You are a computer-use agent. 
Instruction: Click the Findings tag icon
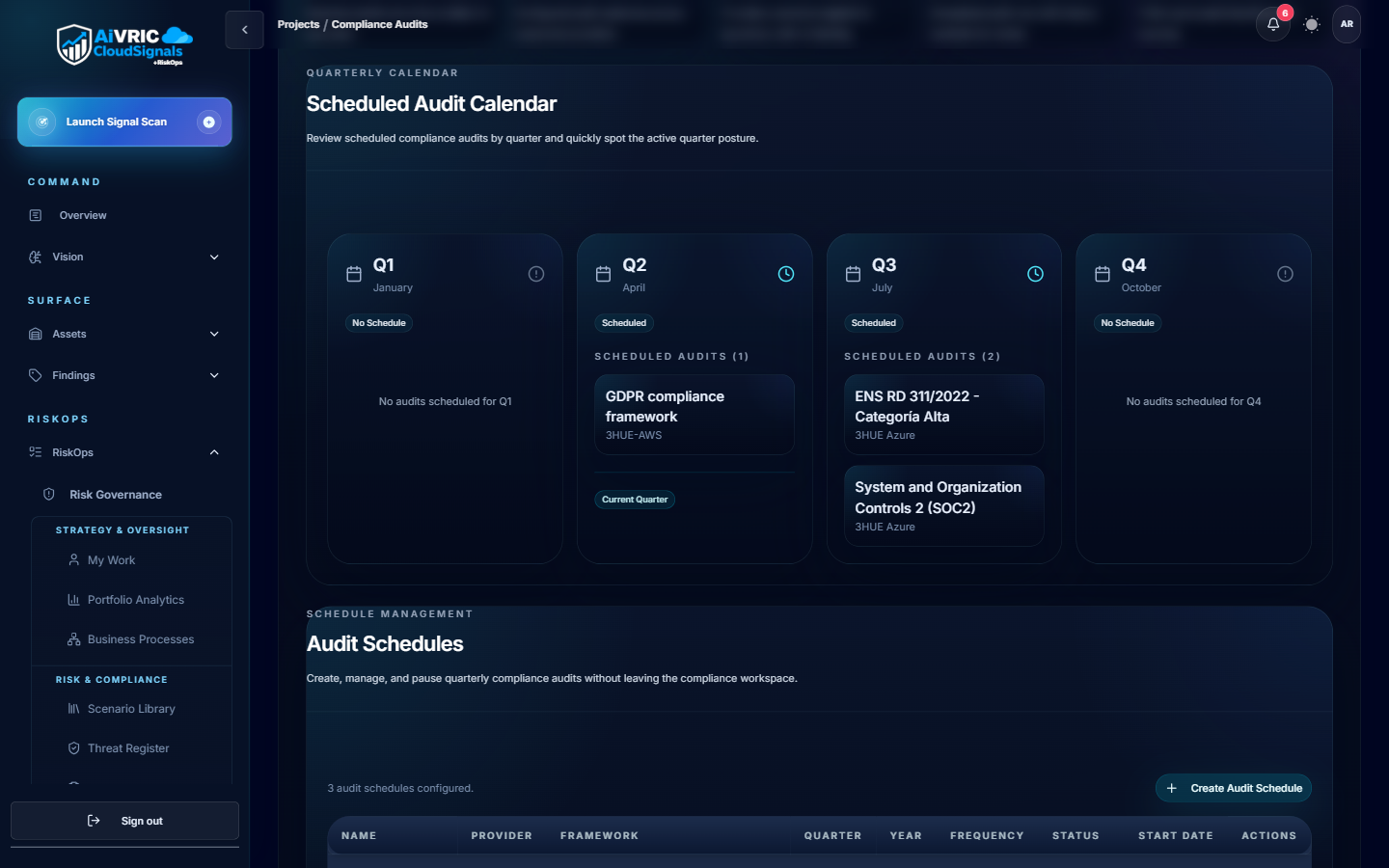[36, 375]
